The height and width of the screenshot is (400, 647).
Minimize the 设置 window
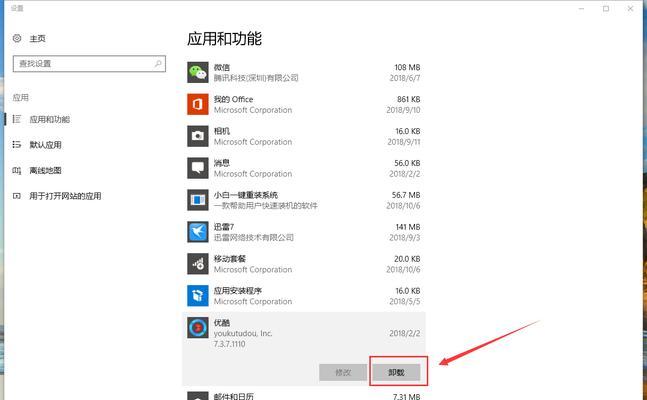click(x=581, y=8)
